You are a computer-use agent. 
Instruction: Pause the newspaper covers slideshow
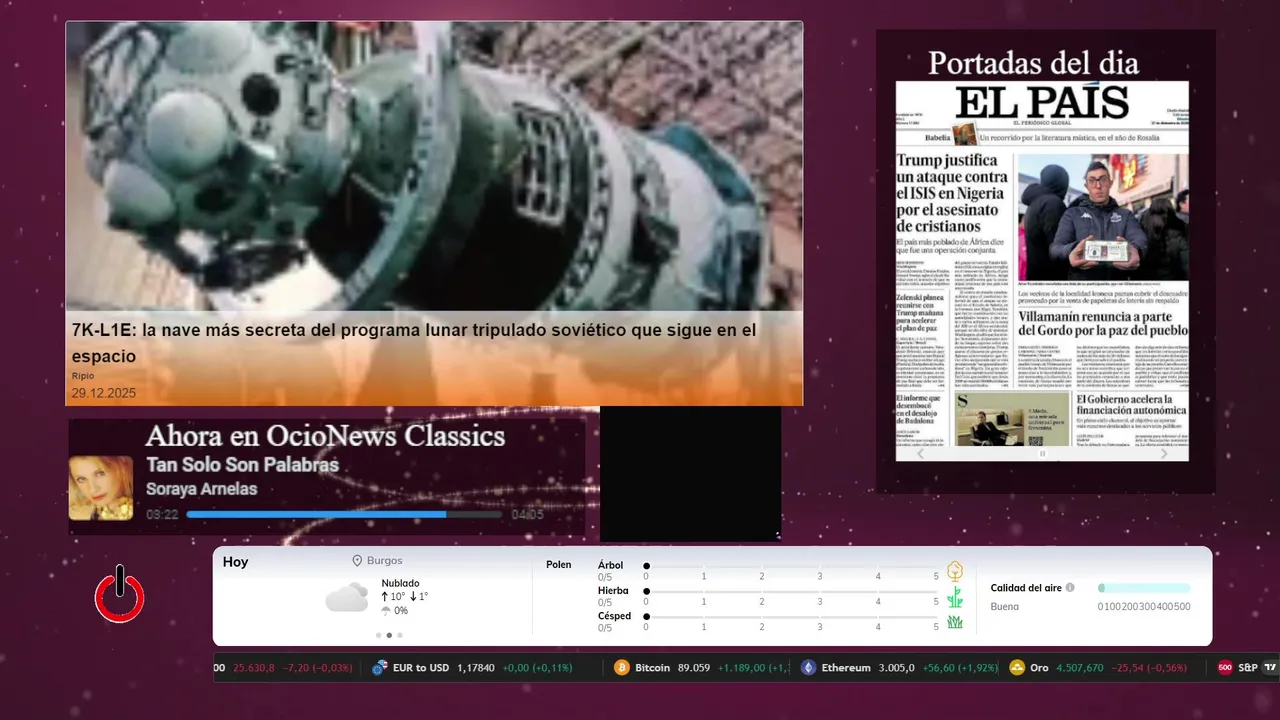pos(1042,453)
